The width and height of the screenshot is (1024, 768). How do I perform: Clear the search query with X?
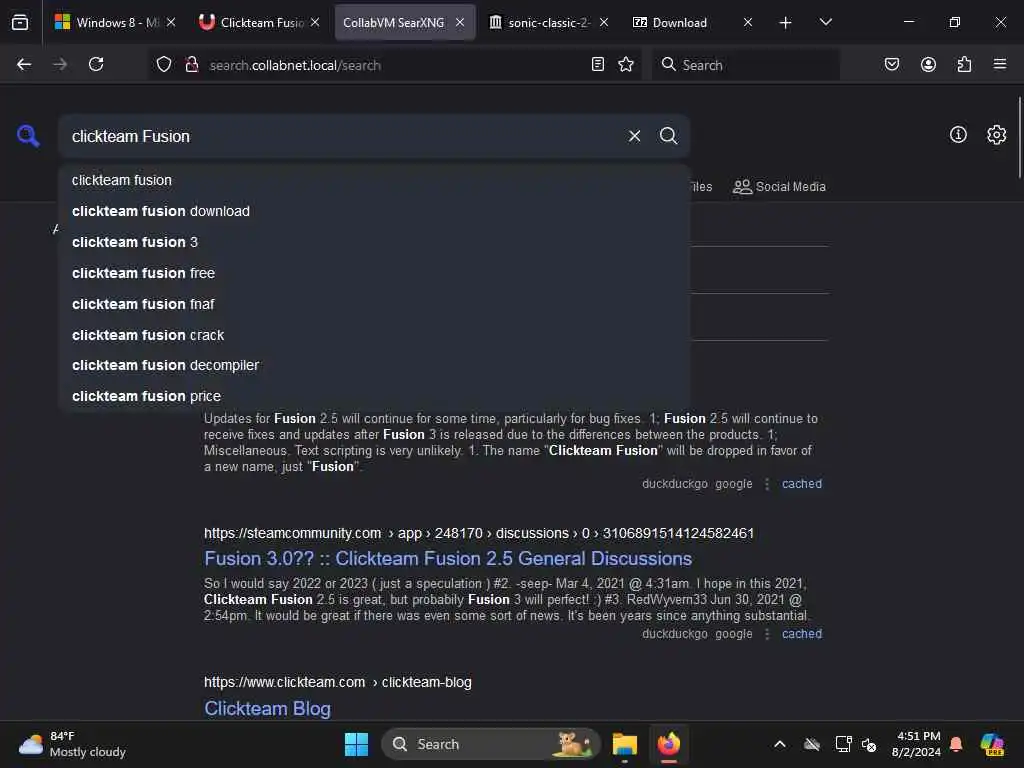[635, 136]
